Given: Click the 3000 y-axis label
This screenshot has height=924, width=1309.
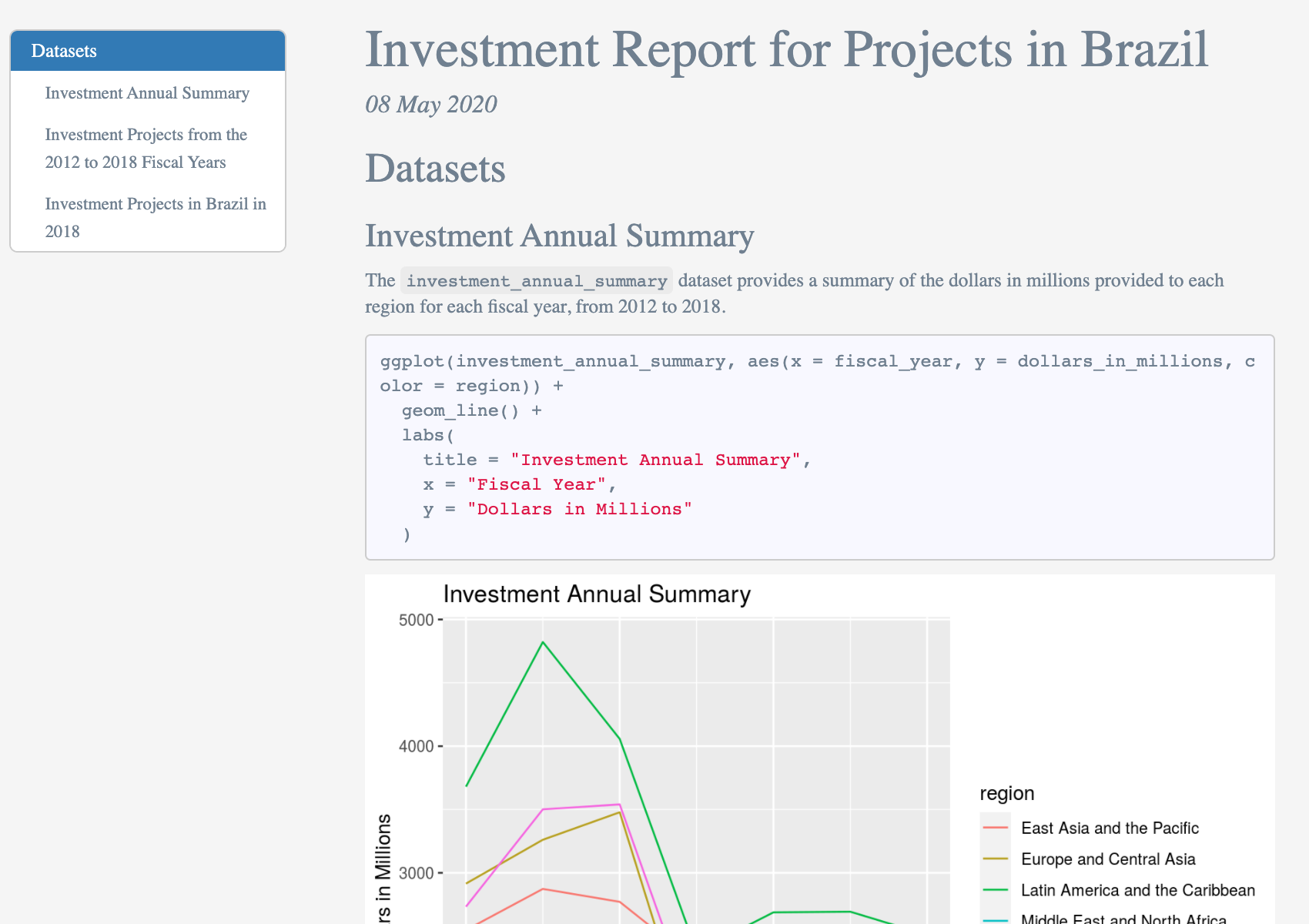Looking at the screenshot, I should point(417,872).
